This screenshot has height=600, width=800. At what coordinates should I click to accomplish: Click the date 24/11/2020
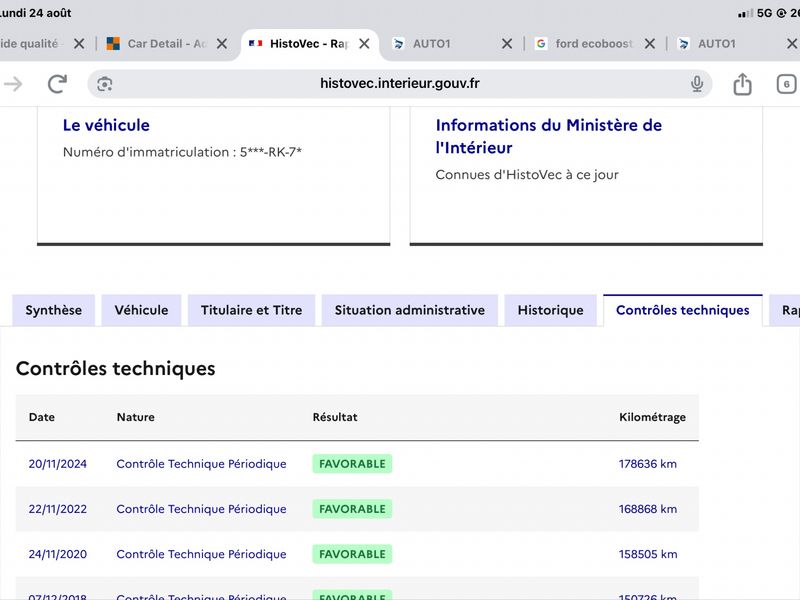pos(58,554)
